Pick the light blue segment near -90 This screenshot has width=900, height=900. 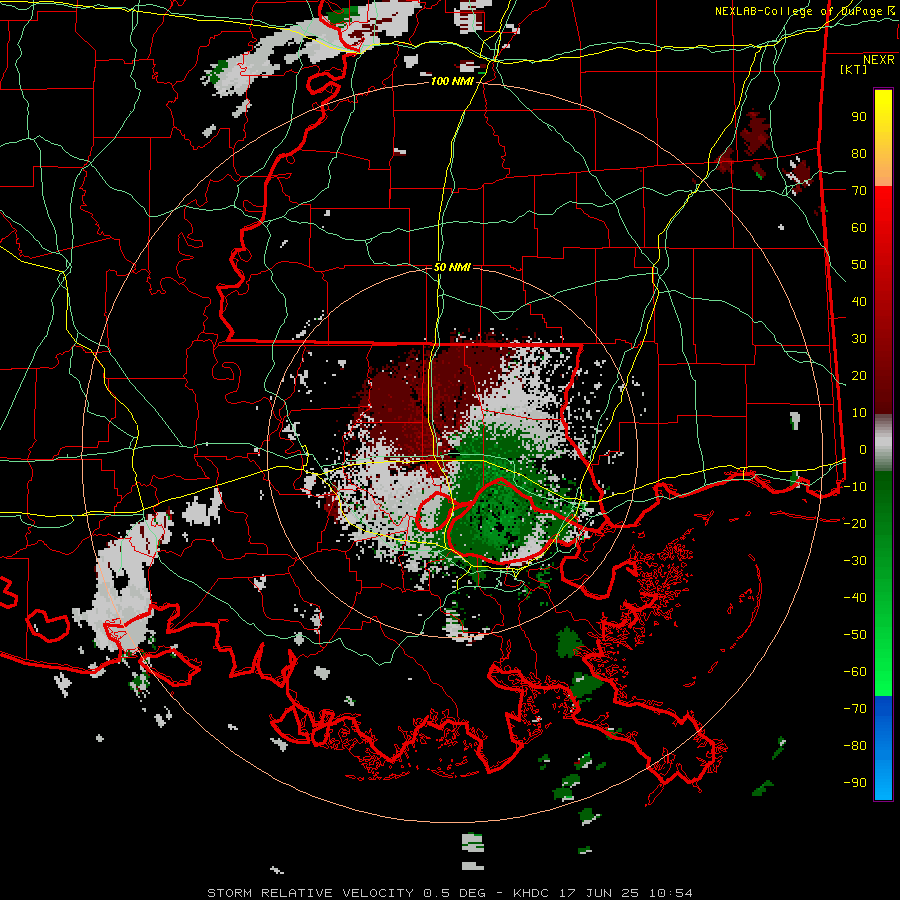click(883, 781)
